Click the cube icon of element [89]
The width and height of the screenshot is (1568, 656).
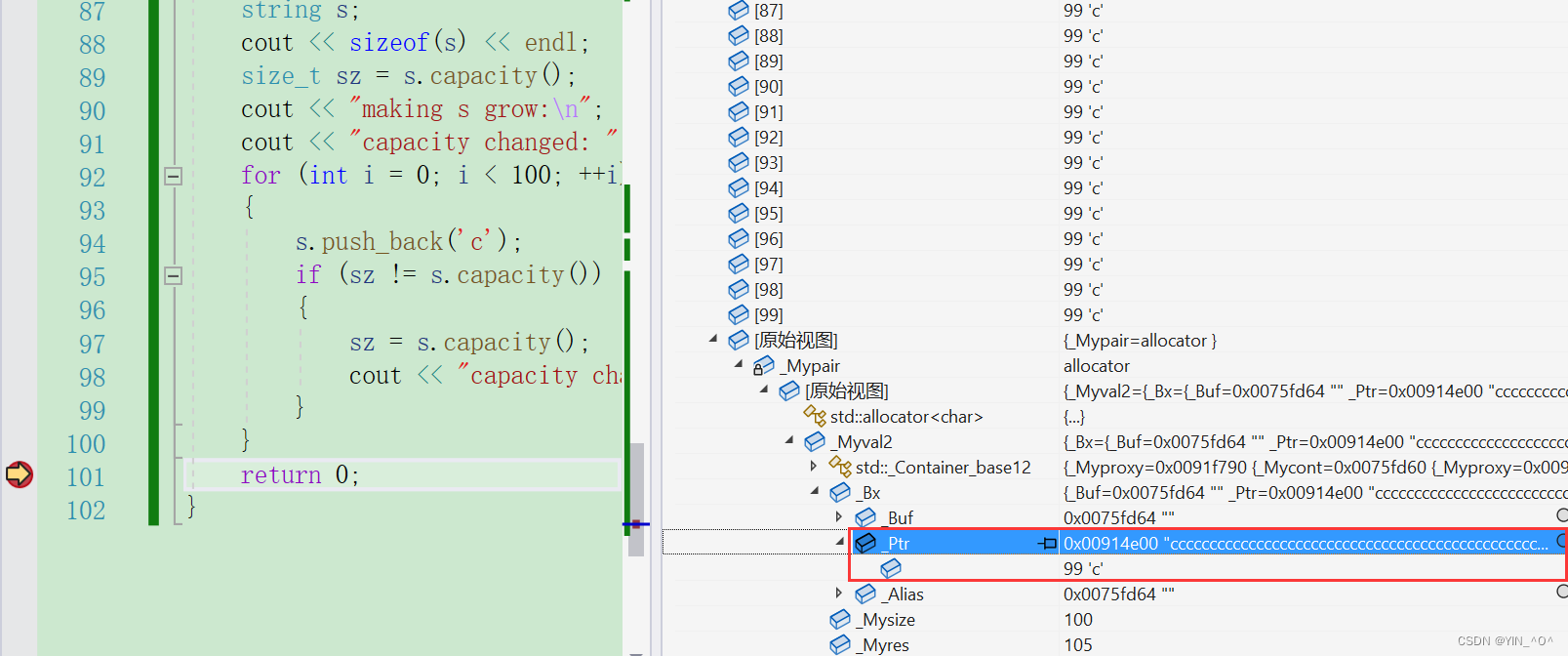[x=739, y=61]
